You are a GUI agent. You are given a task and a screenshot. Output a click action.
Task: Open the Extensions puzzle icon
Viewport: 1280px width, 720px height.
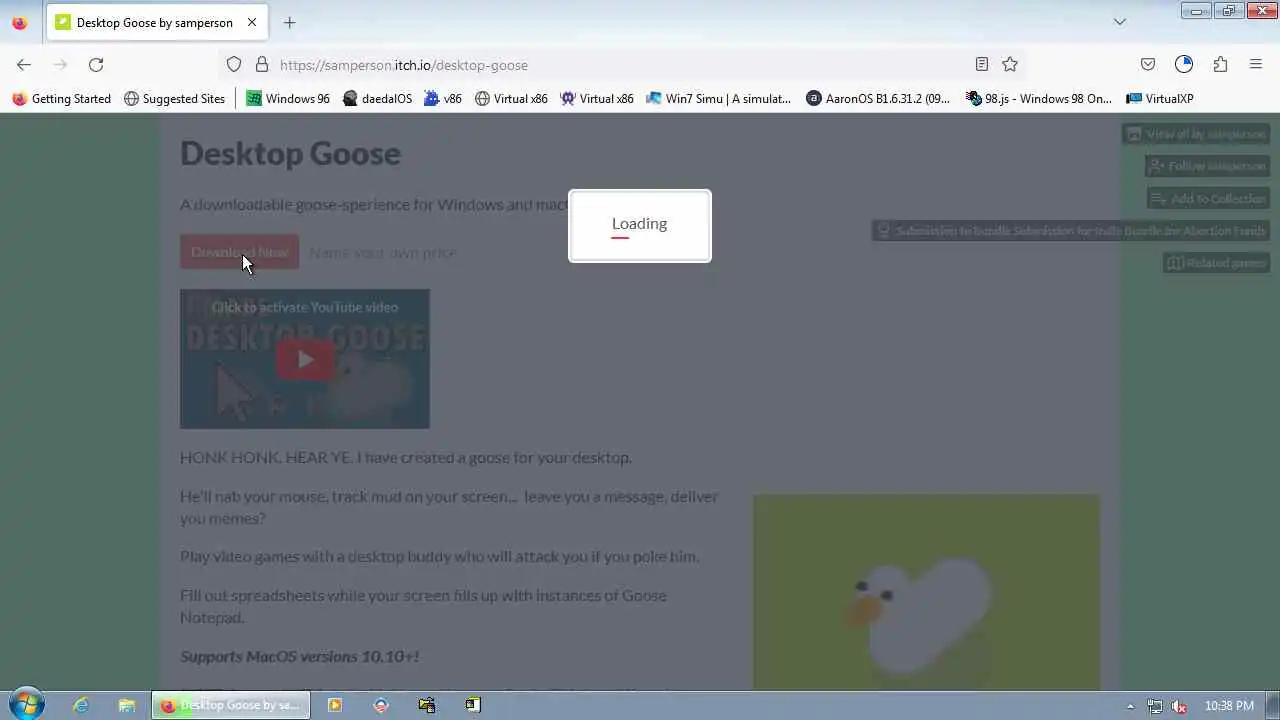tap(1220, 64)
